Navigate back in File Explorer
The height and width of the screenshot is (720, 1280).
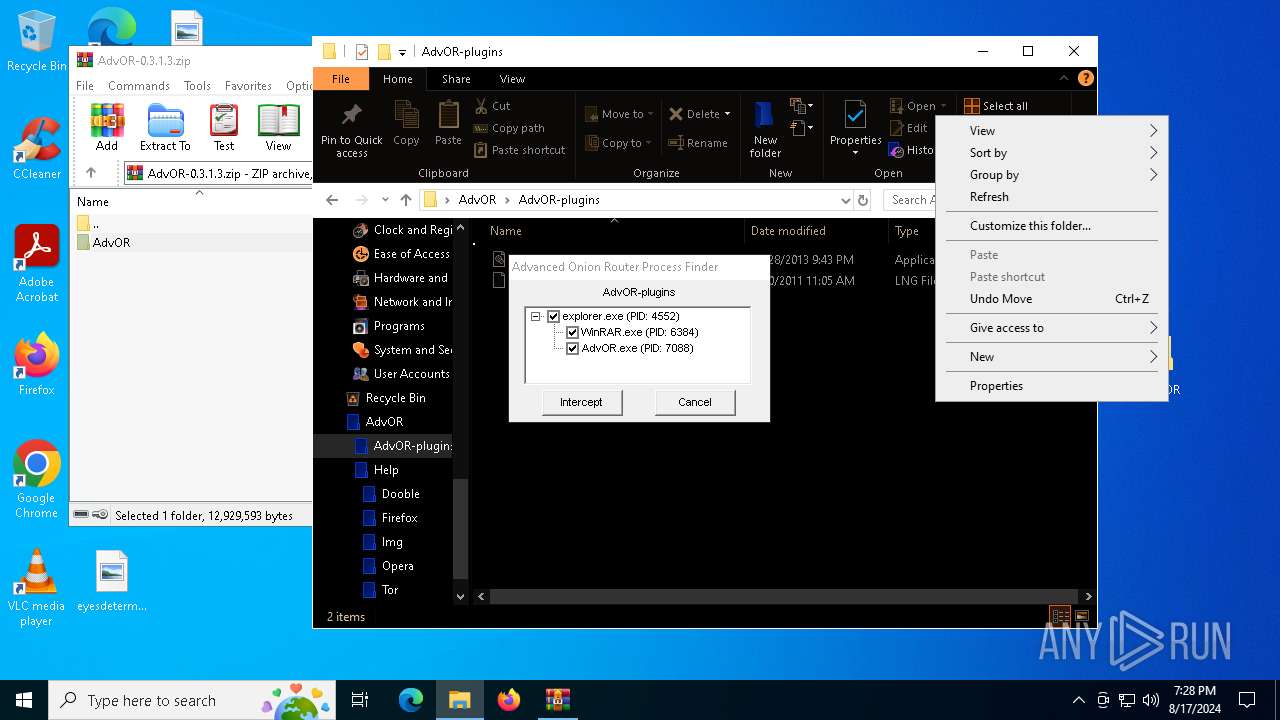pyautogui.click(x=332, y=200)
